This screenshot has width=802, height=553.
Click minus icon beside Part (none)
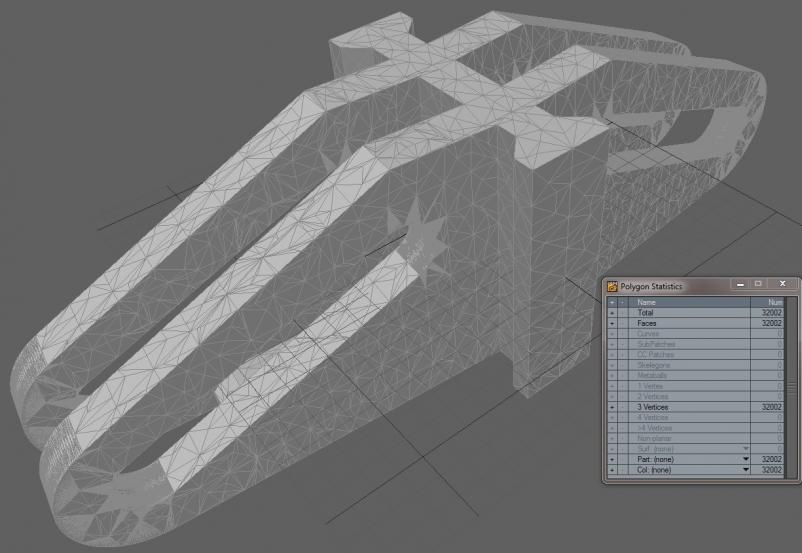(x=623, y=459)
